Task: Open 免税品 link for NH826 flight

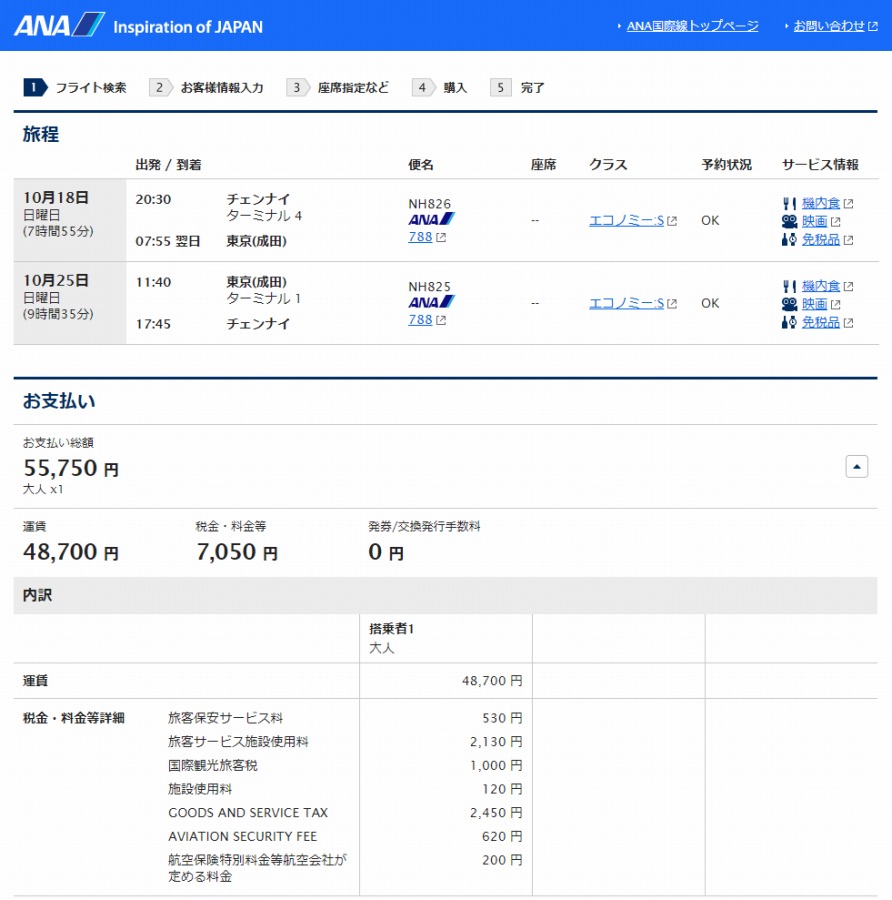Action: (821, 239)
